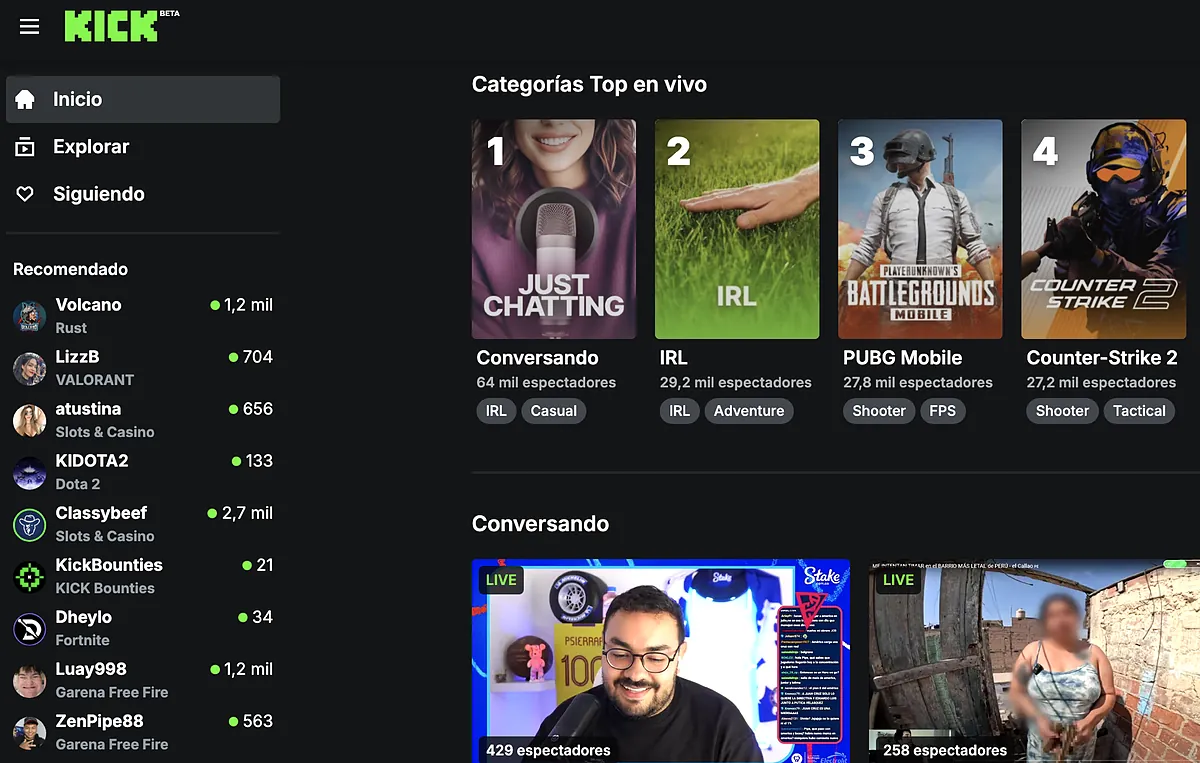This screenshot has width=1200, height=763.
Task: Click the Siguiendo heart icon
Action: [x=25, y=194]
